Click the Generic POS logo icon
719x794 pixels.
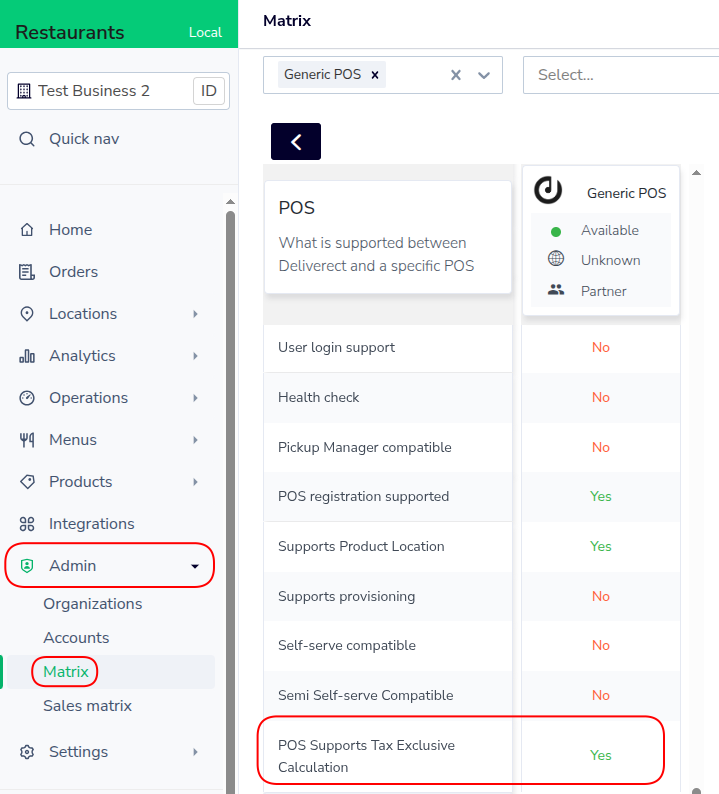click(548, 190)
